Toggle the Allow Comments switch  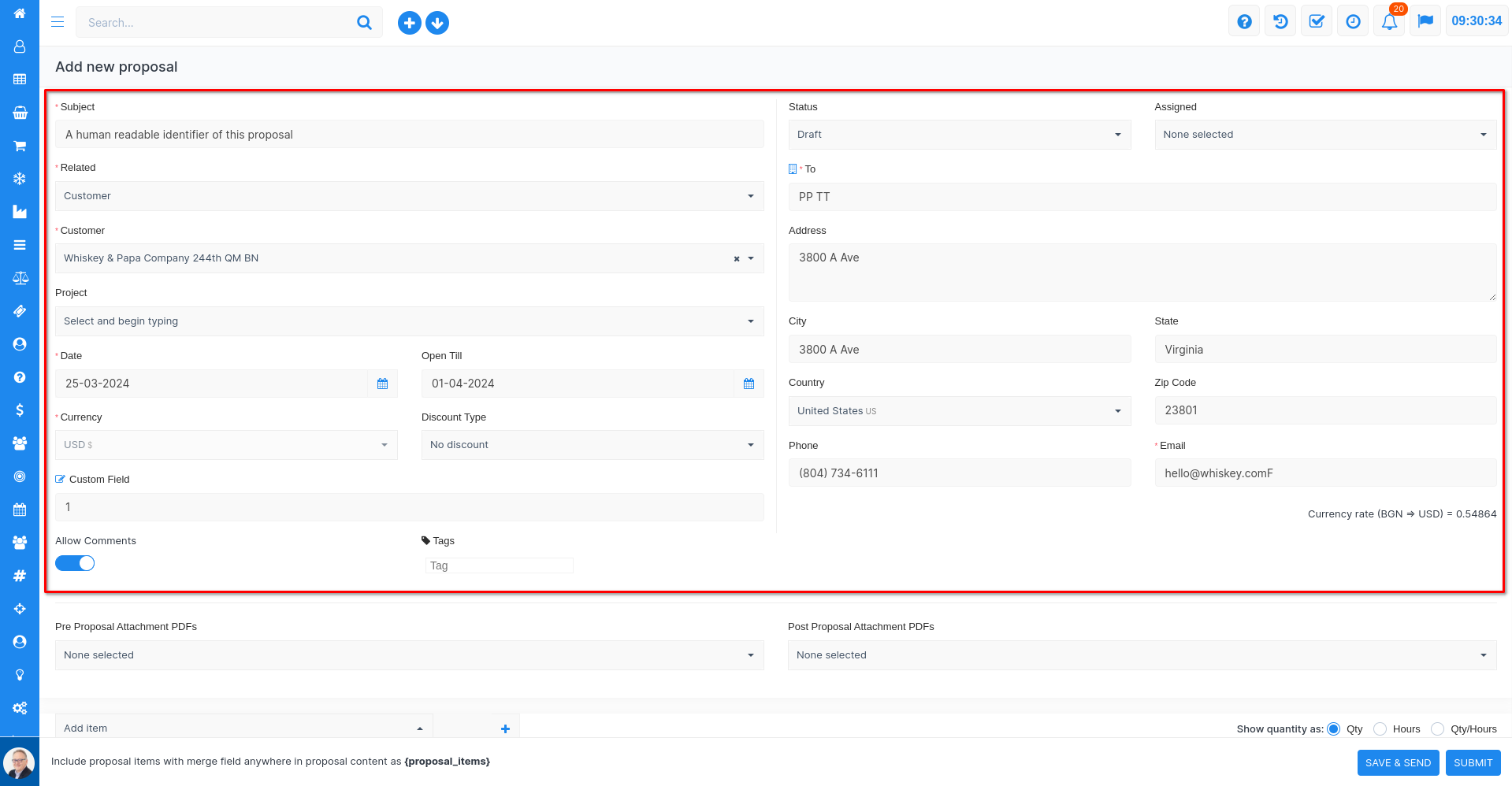[75, 563]
